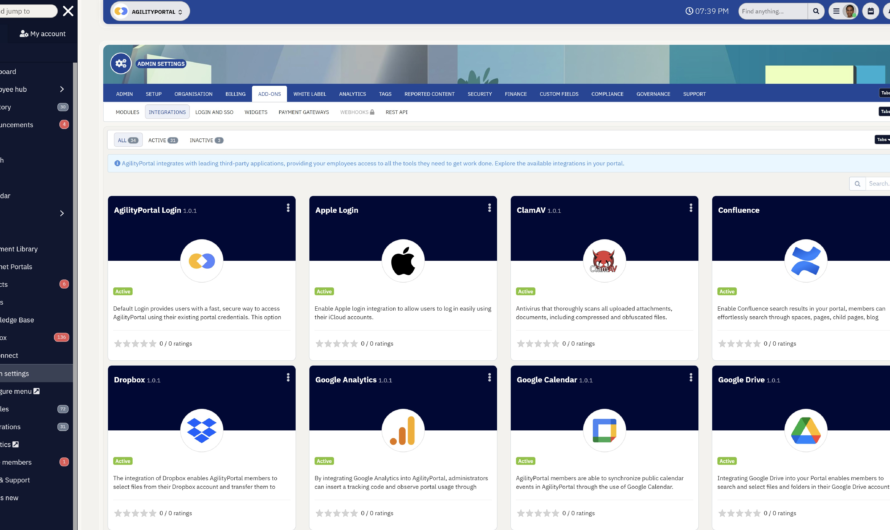Image resolution: width=890 pixels, height=530 pixels.
Task: Click the AgilityPortal Login logo icon
Action: pyautogui.click(x=201, y=260)
